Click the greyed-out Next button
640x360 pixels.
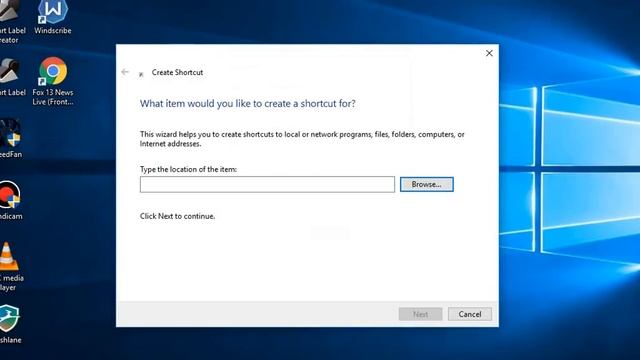pos(420,314)
